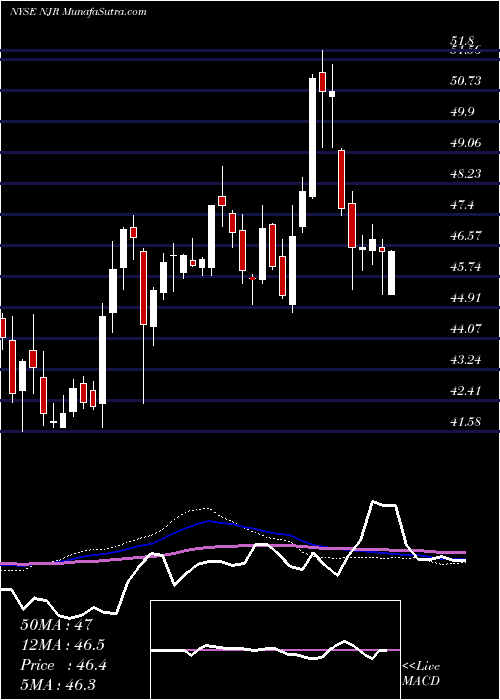
Task: Click the 49.9 price axis label
Action: [463, 112]
